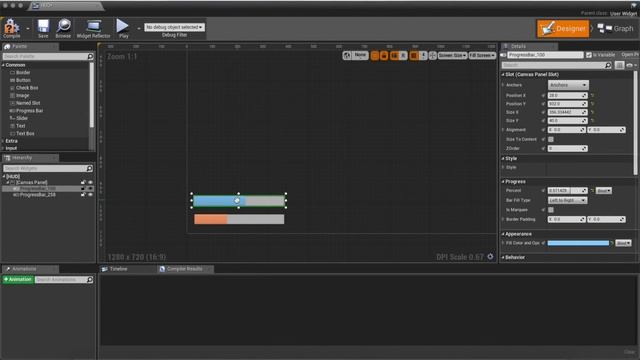Click the Play toolbar button
The width and height of the screenshot is (640, 360).
click(x=123, y=28)
